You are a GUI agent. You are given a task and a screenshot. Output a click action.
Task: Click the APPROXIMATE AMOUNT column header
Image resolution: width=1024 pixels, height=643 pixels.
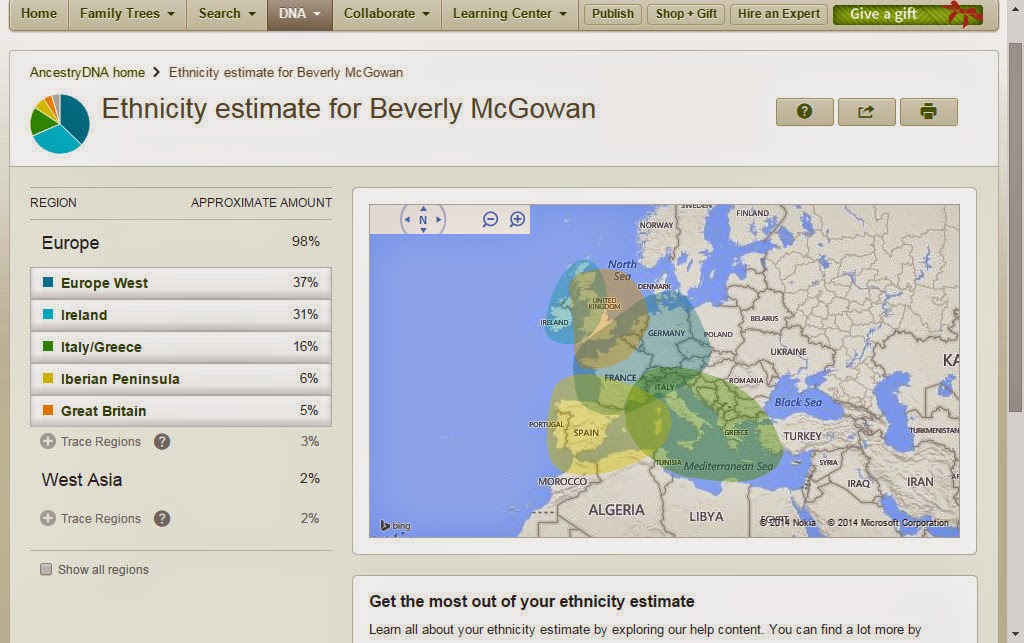point(261,203)
